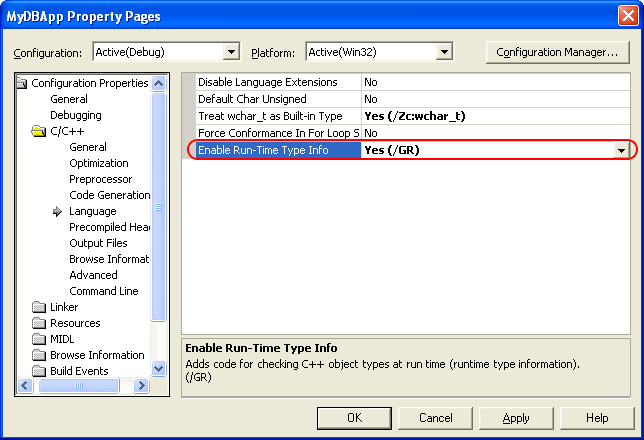Viewport: 644px width, 440px height.
Task: Select the Preprocessor tree item
Action: [x=100, y=179]
